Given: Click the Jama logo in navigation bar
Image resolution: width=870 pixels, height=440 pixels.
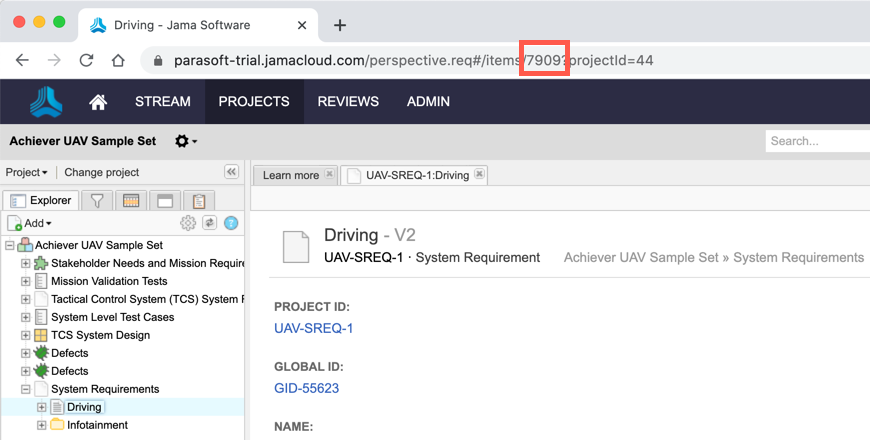Looking at the screenshot, I should 46,102.
